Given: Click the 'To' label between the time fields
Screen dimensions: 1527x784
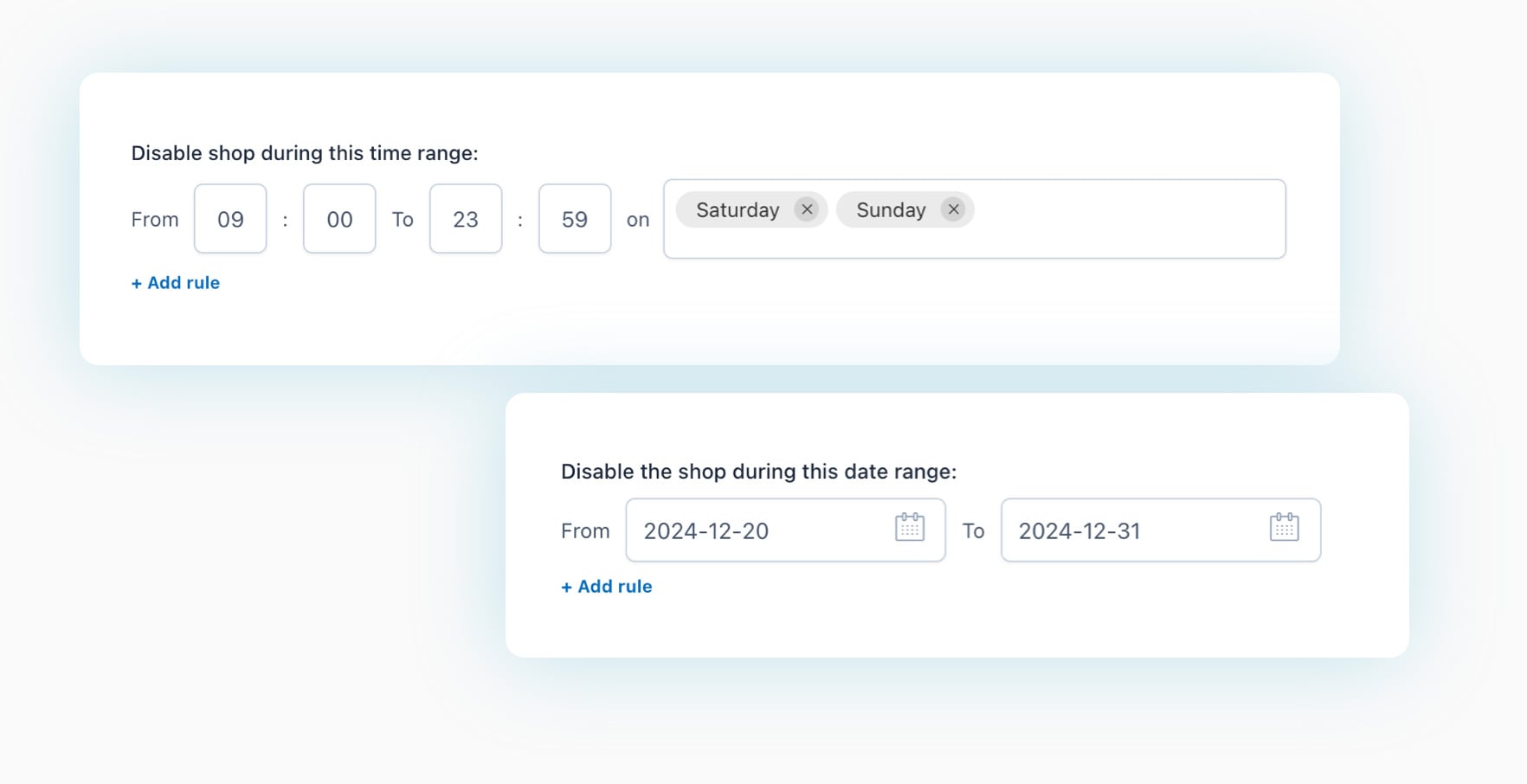Looking at the screenshot, I should pos(403,220).
